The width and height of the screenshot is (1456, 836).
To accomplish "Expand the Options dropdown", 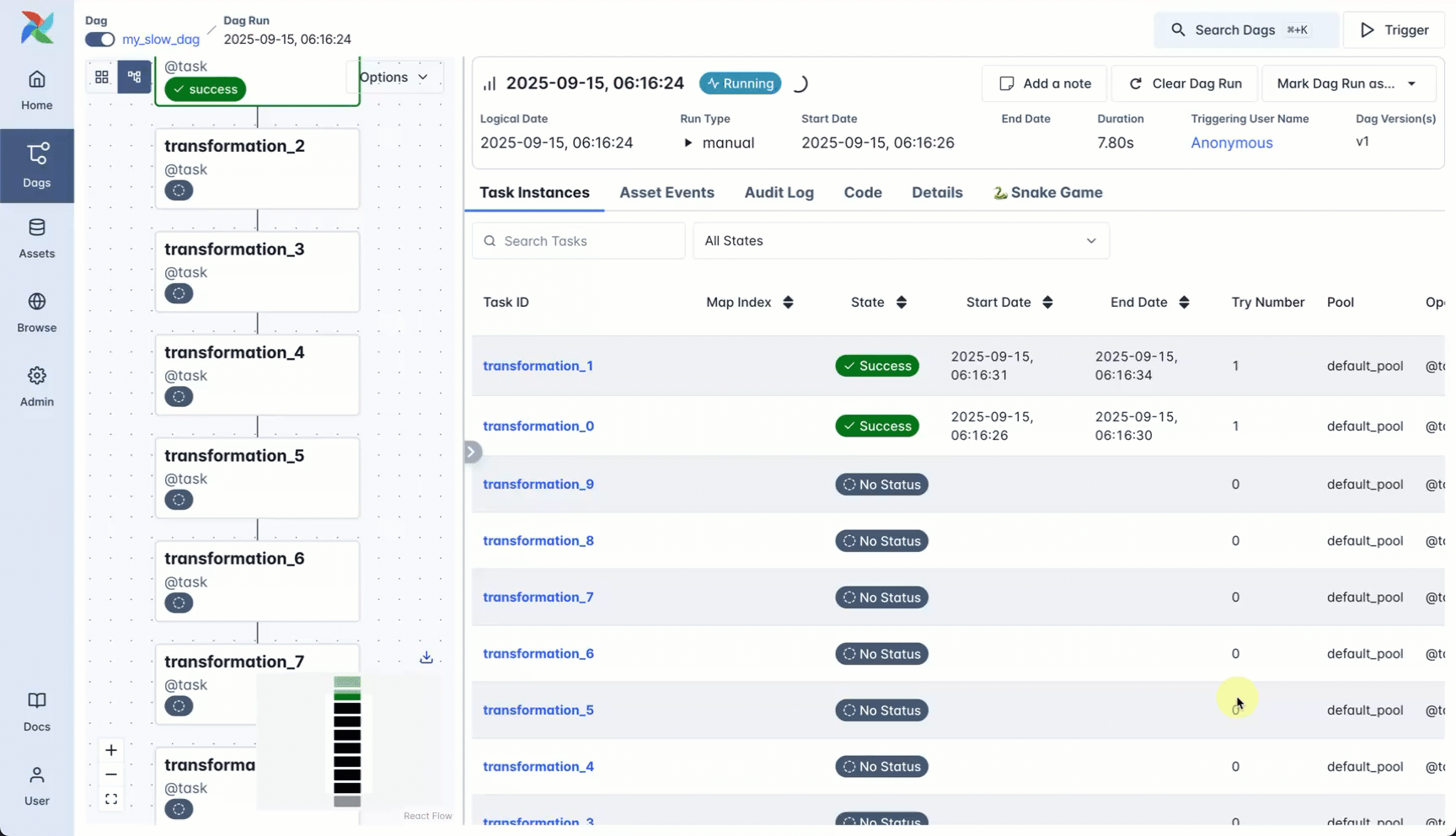I will [x=393, y=77].
